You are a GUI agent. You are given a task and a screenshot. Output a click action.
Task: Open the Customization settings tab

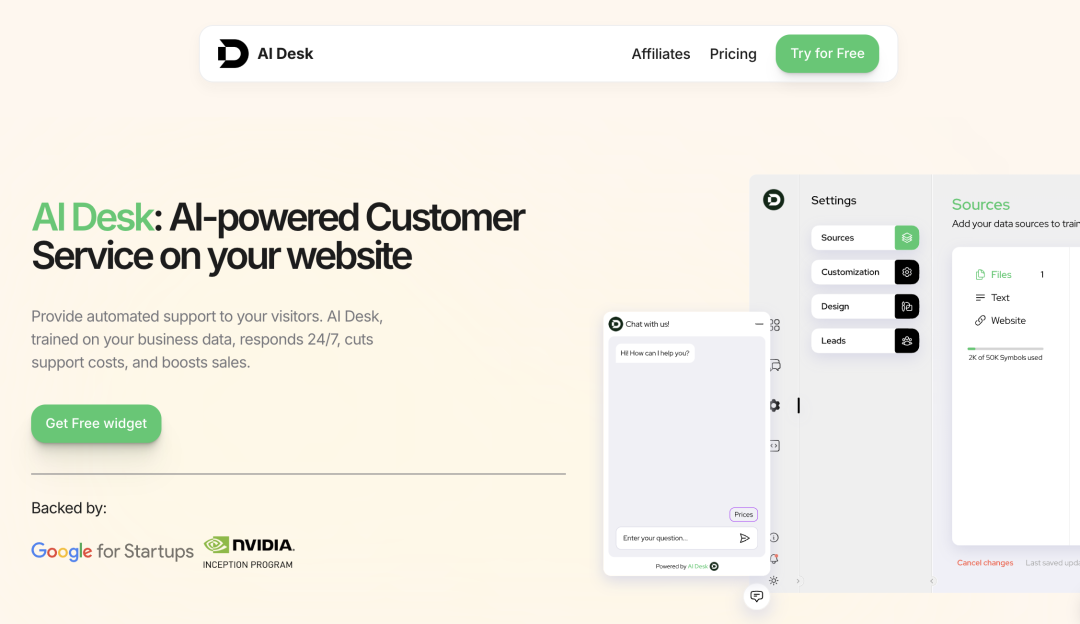click(x=865, y=272)
